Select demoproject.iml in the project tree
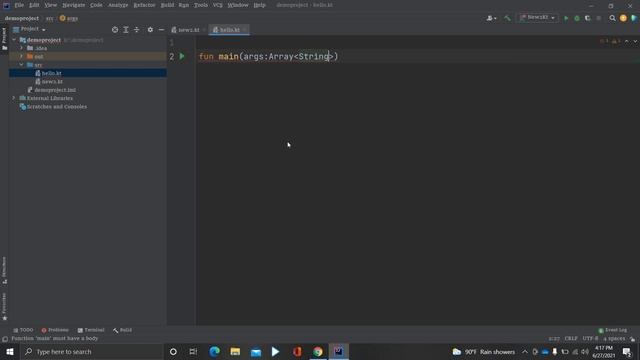This screenshot has width=640, height=360. [55, 90]
